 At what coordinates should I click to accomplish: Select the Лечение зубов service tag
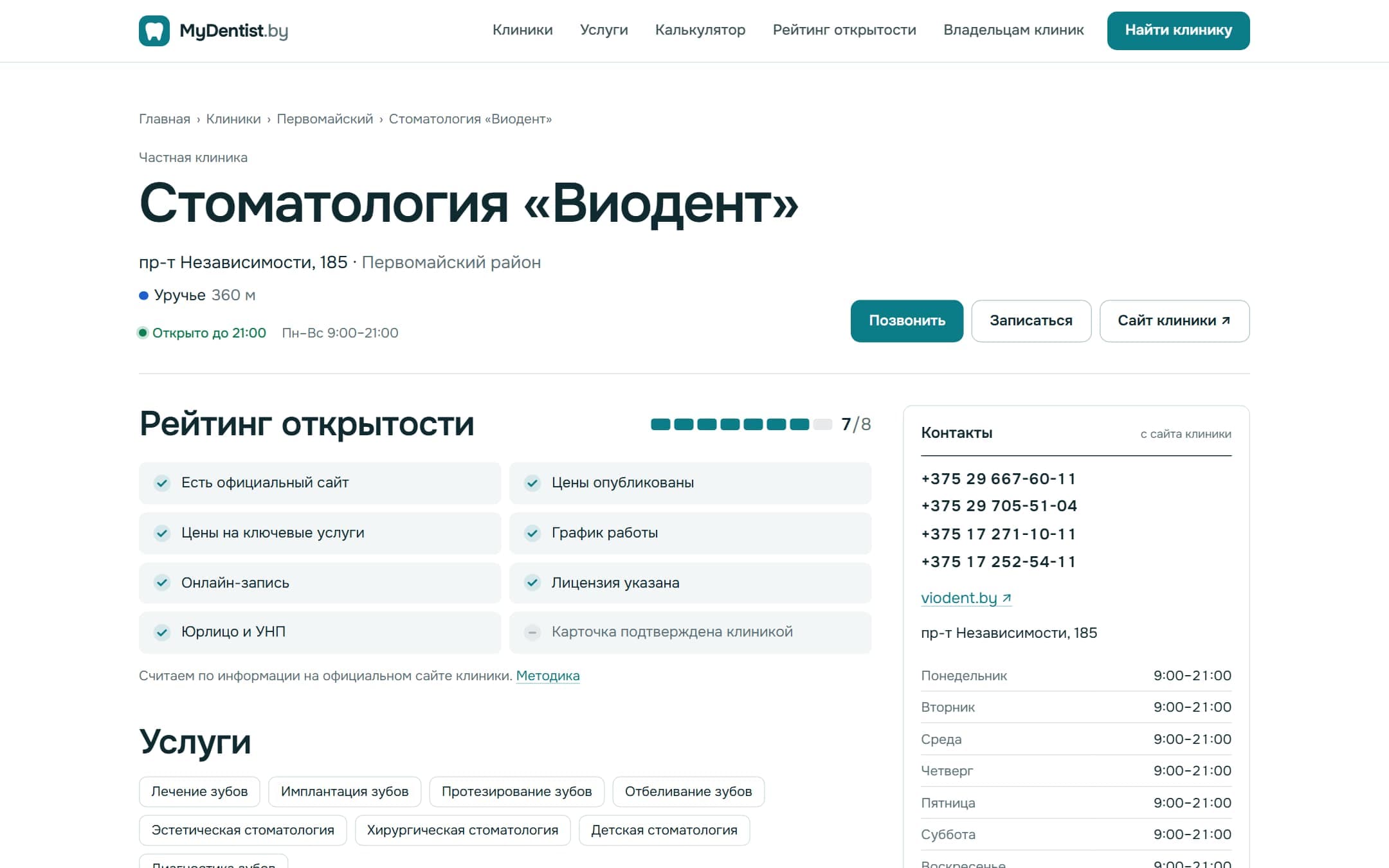pos(199,791)
